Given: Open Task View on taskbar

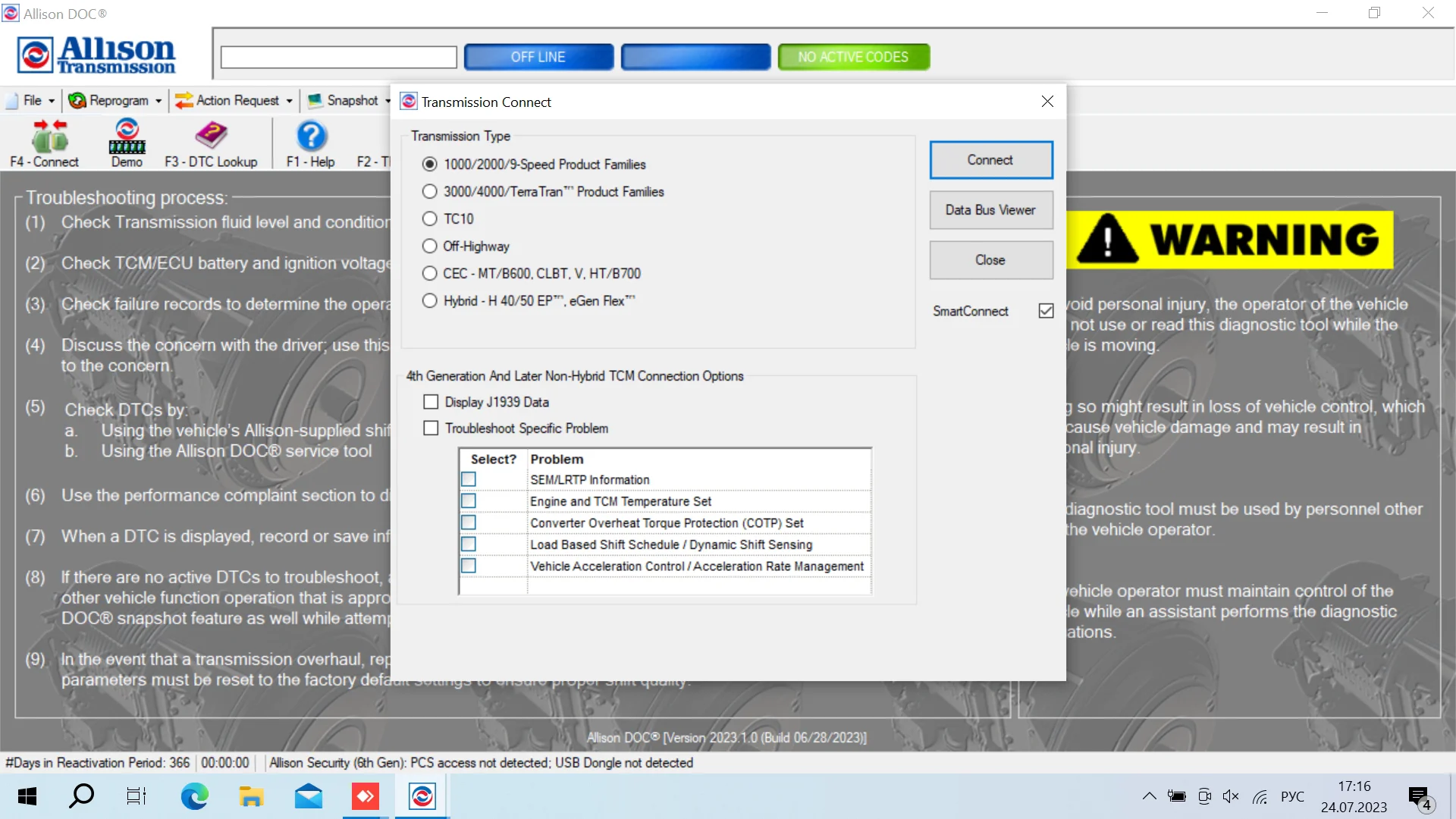Looking at the screenshot, I should (136, 796).
